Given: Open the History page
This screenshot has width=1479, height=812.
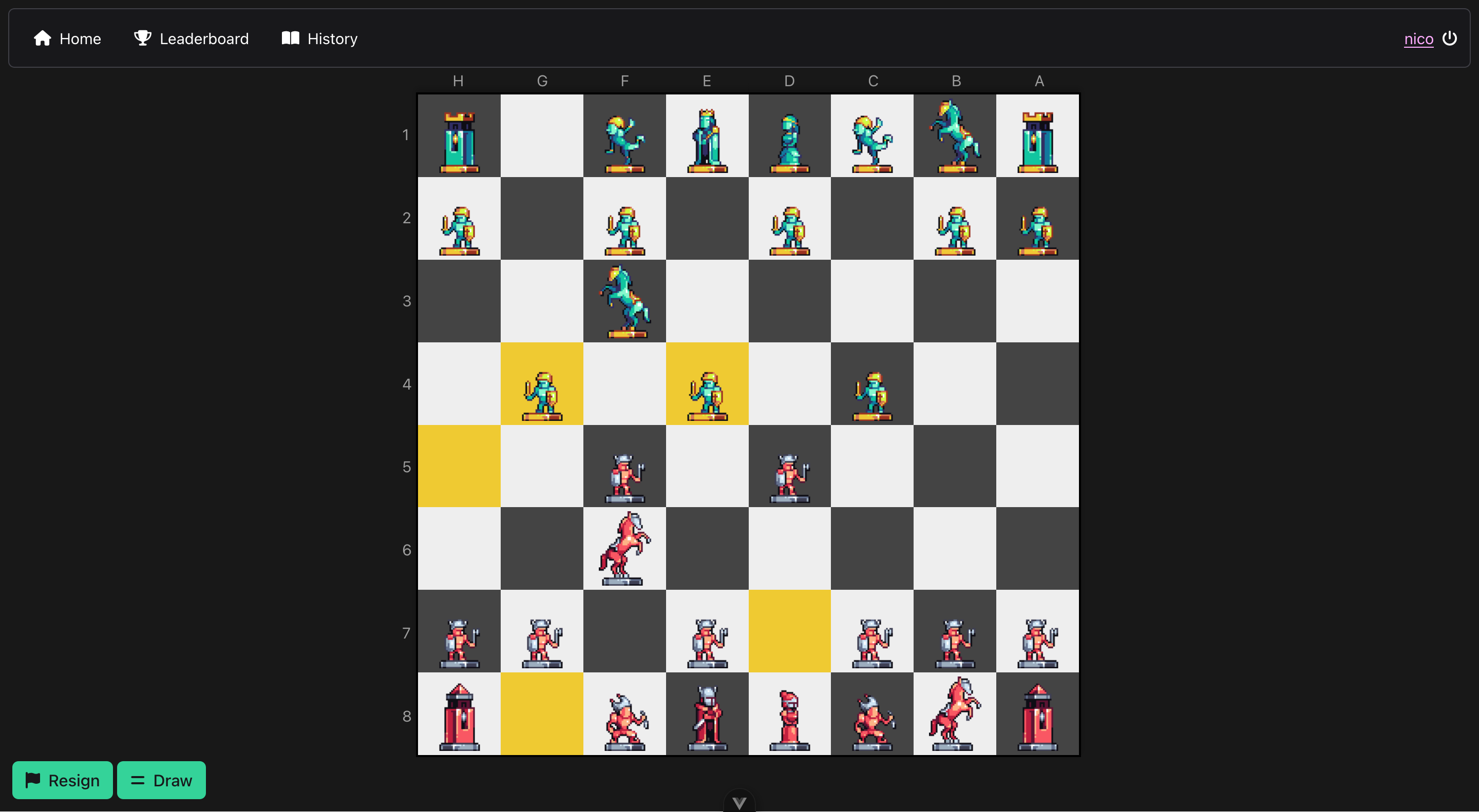Looking at the screenshot, I should tap(319, 38).
